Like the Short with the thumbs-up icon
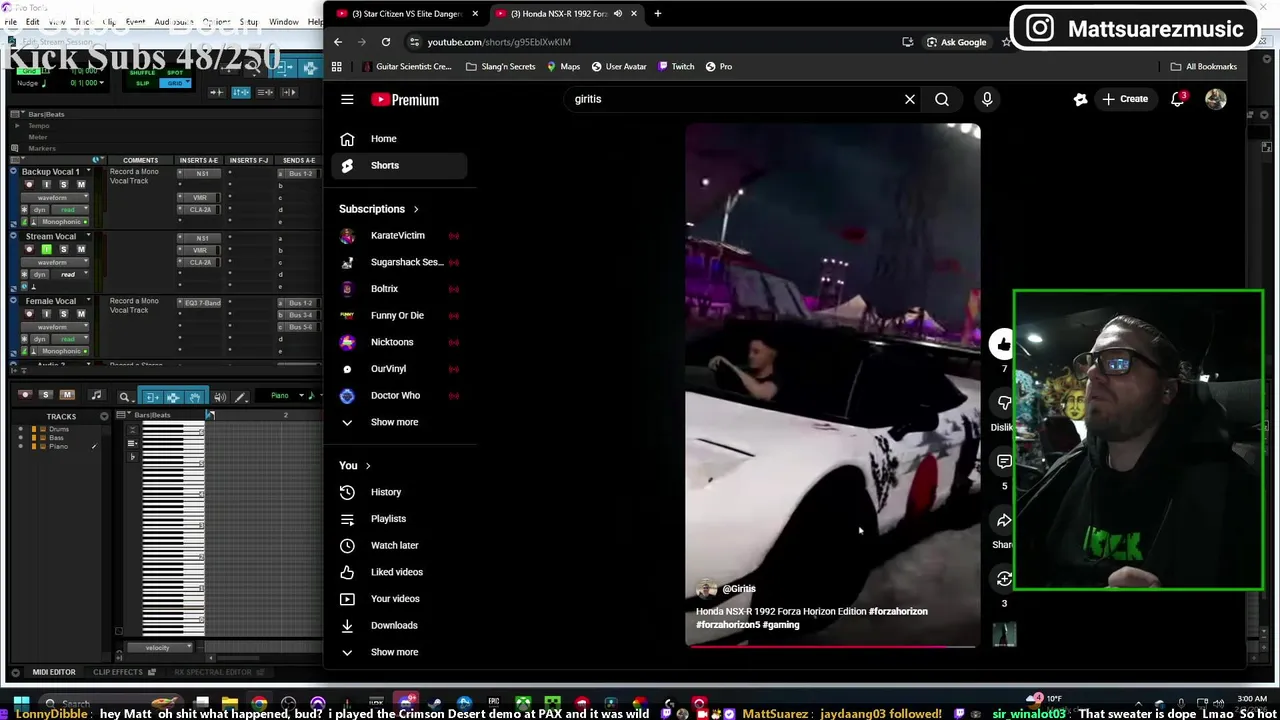 (1003, 344)
